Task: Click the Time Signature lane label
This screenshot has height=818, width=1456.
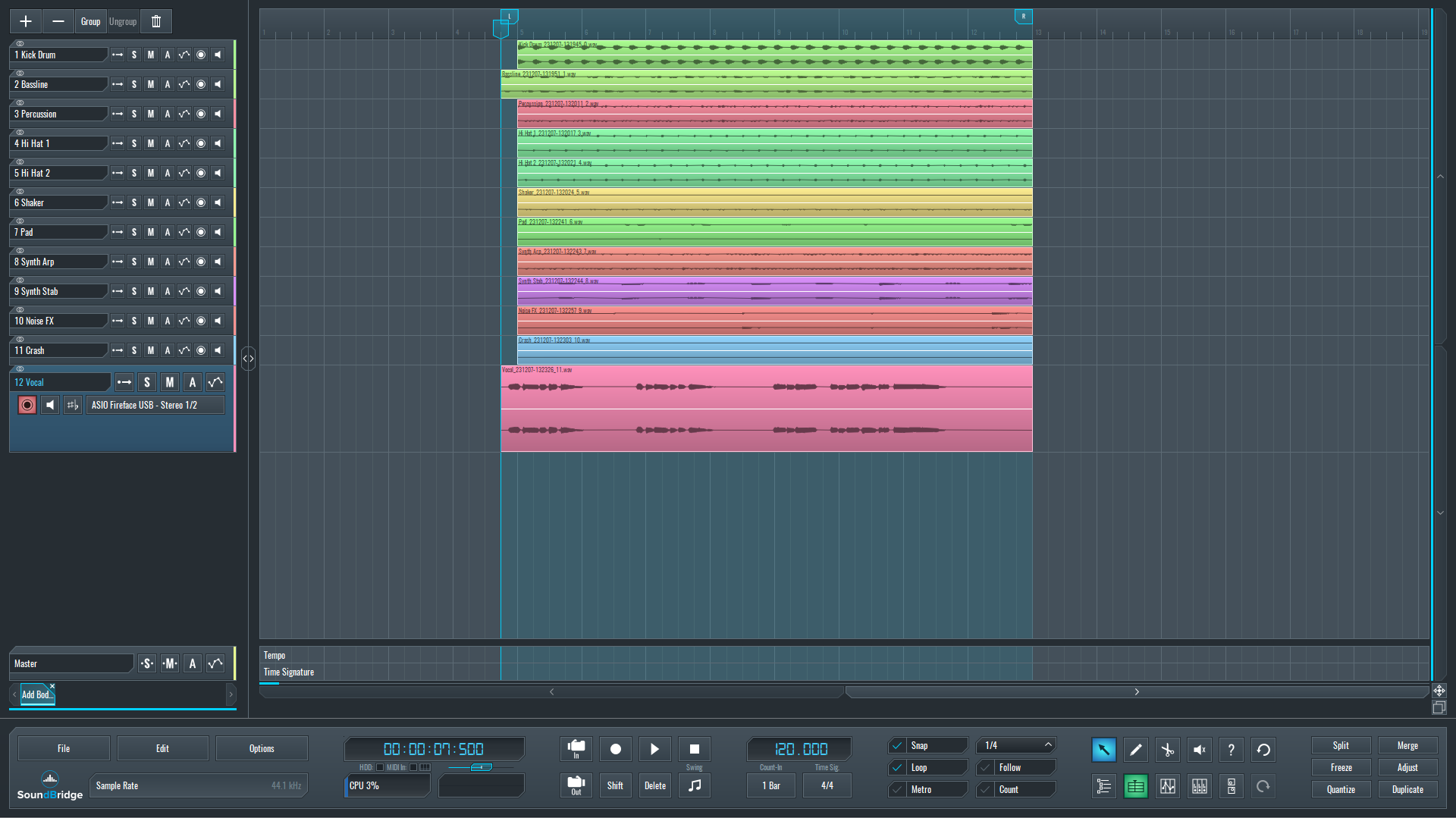Action: [288, 672]
